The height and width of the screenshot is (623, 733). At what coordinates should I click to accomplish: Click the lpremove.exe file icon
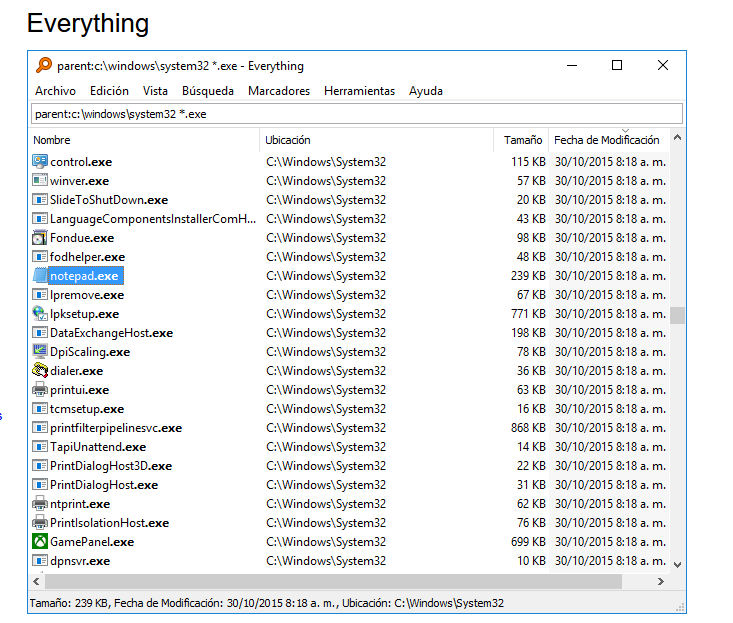pos(40,295)
